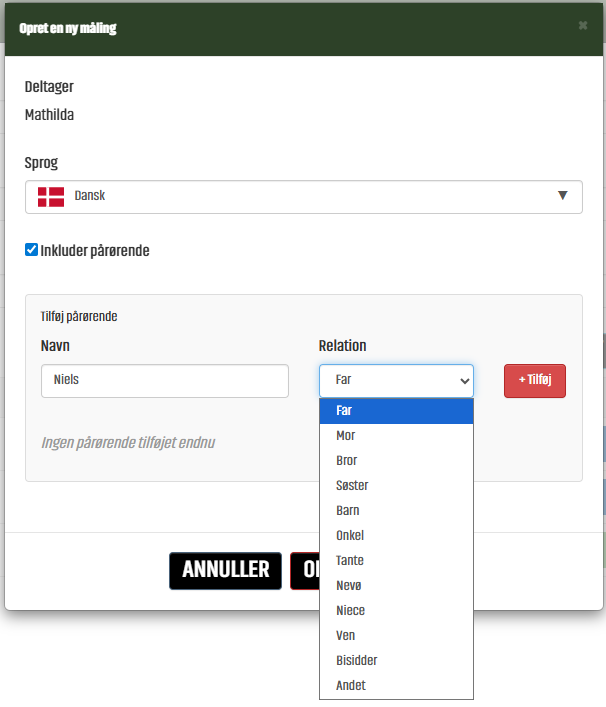Select Bisidder as relation

coord(395,661)
